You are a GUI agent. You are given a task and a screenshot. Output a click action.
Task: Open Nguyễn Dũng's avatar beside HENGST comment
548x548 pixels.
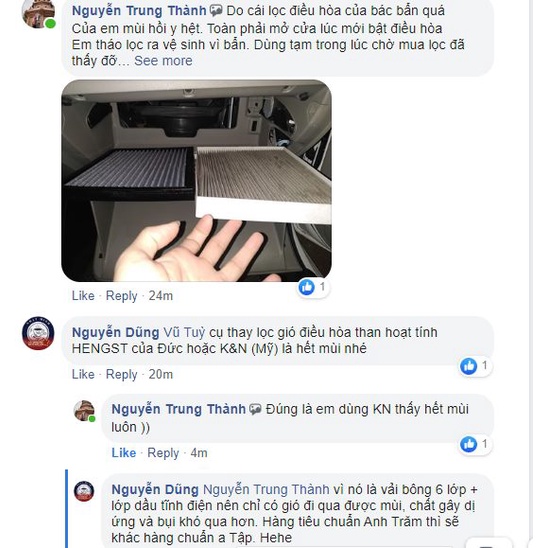coord(38,333)
